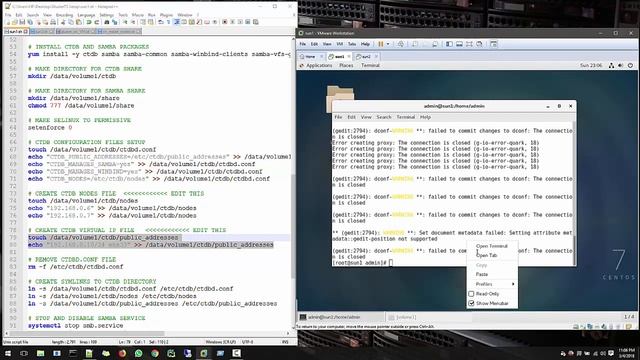640x360 pixels.
Task: Toggle Show All Characters icon in Notepad++
Action: pos(168,22)
